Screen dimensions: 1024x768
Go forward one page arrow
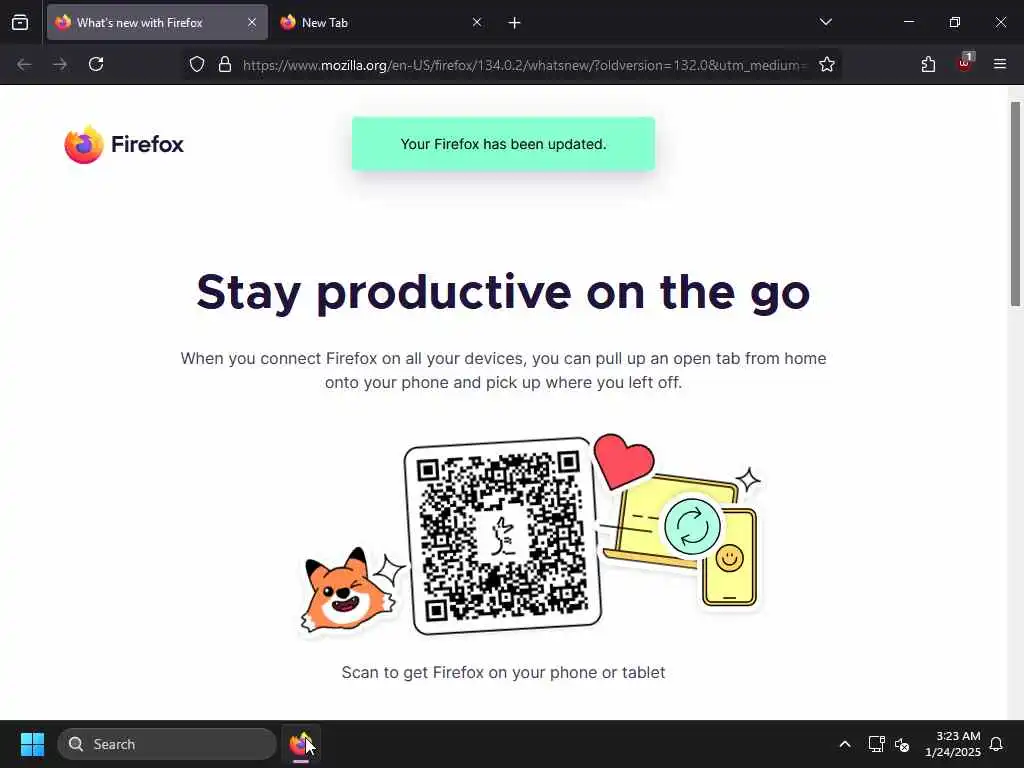(x=60, y=64)
